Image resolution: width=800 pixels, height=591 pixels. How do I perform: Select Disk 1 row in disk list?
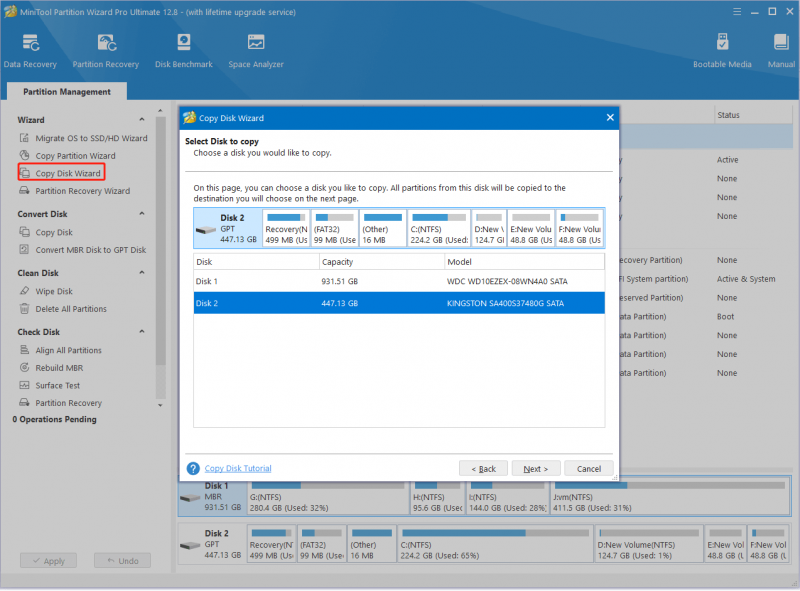[399, 281]
